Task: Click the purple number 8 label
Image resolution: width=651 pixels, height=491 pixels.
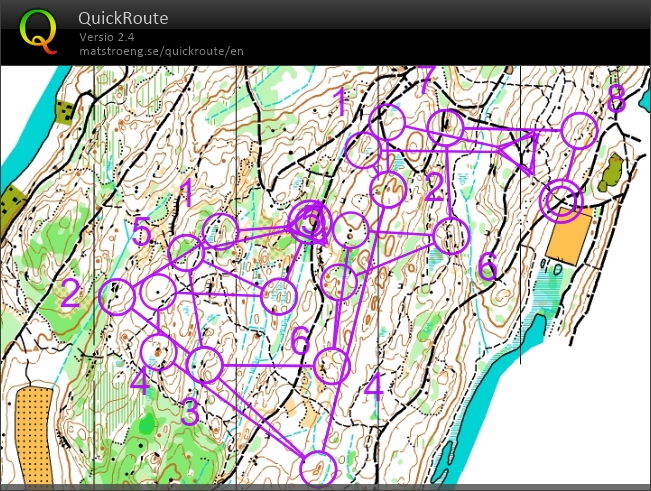Action: click(x=616, y=100)
